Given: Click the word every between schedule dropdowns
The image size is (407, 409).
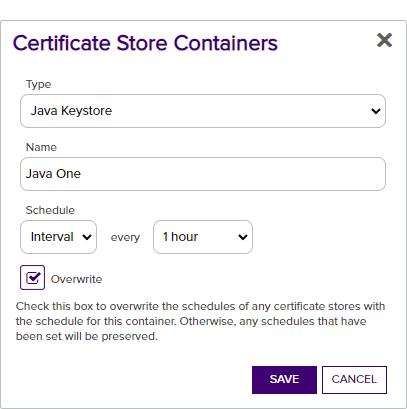Looking at the screenshot, I should click(125, 238).
